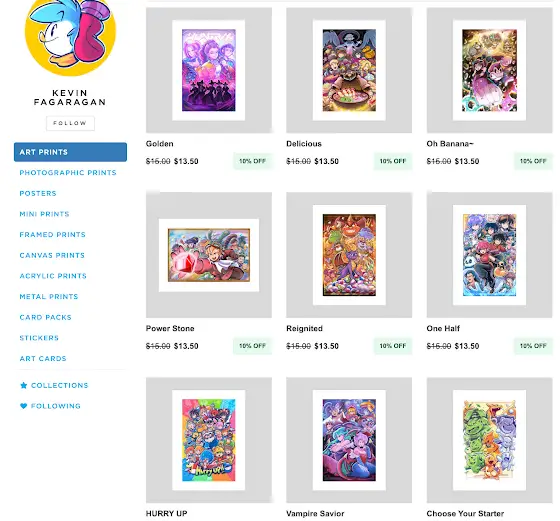The width and height of the screenshot is (560, 521).
Task: Click the Following heart icon
Action: pos(24,406)
